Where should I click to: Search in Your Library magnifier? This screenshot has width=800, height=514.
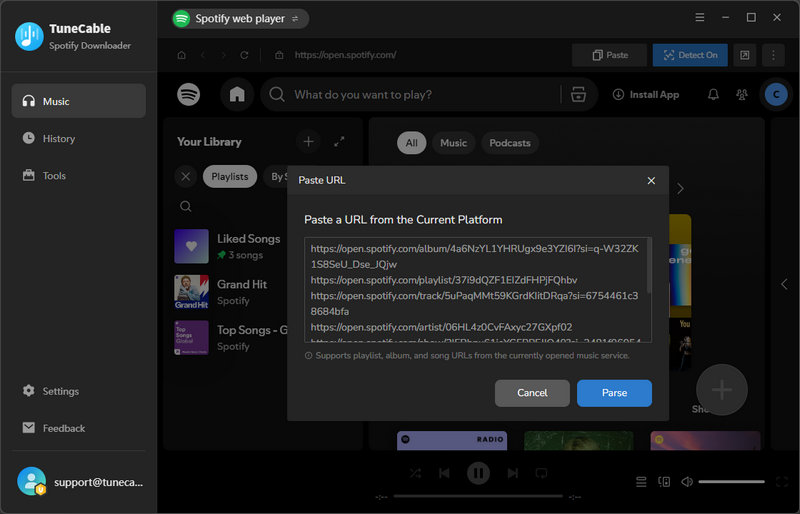point(186,206)
